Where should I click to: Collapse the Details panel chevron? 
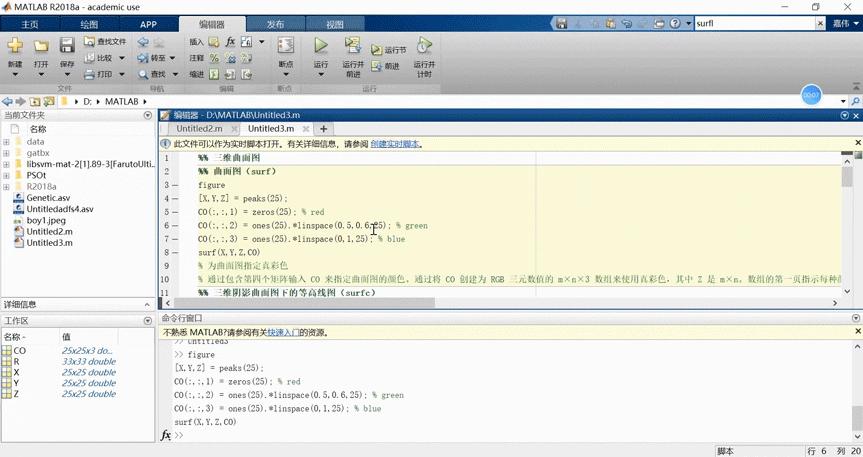pyautogui.click(x=147, y=304)
